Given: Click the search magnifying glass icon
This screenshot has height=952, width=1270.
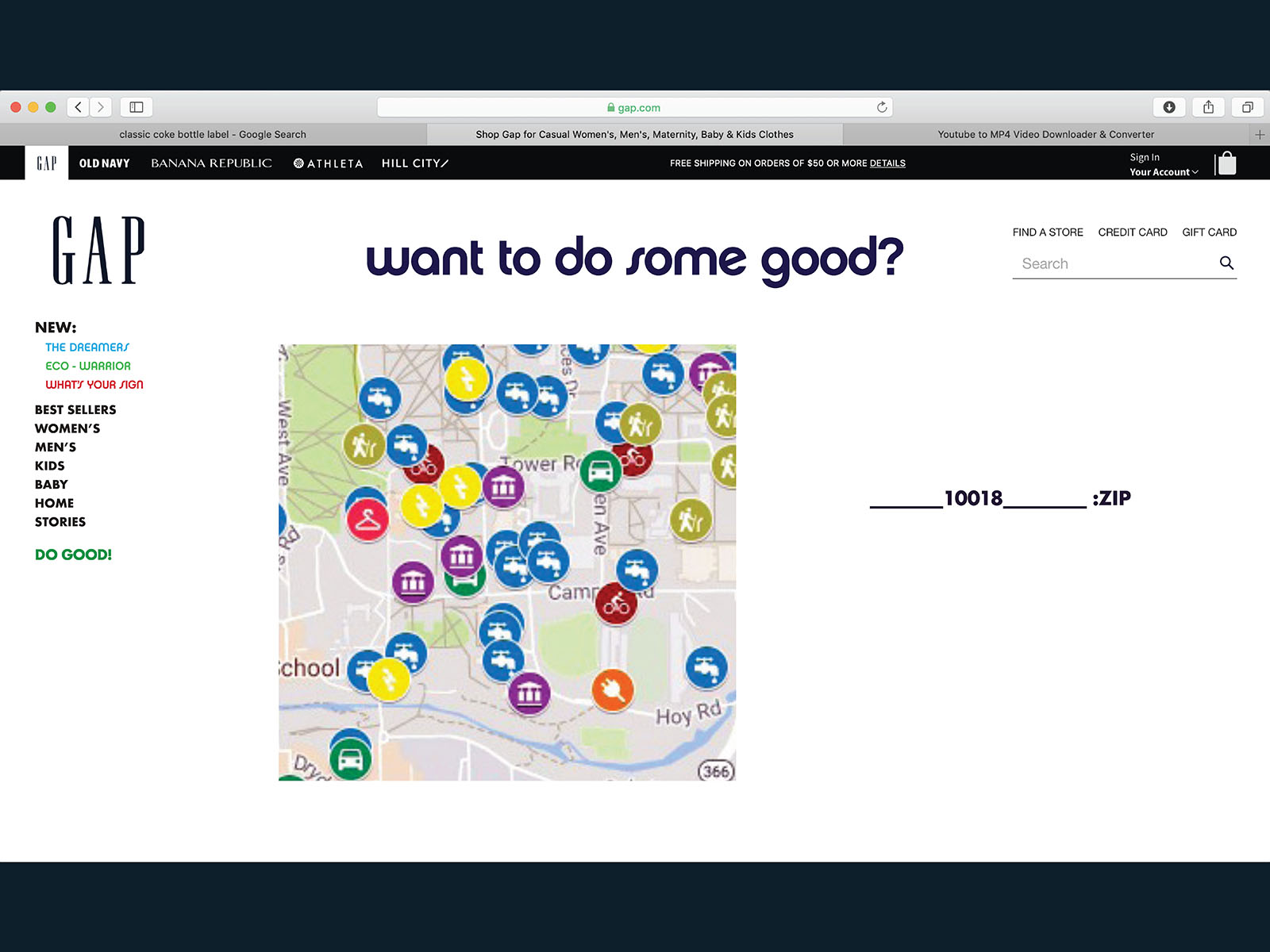Looking at the screenshot, I should pos(1226,263).
